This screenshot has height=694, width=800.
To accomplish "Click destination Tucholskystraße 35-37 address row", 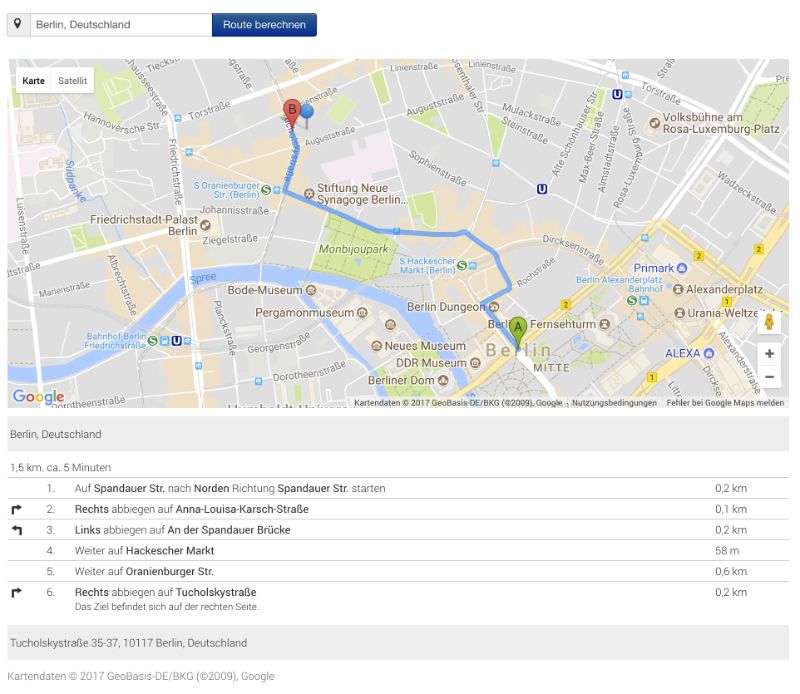I will (398, 642).
